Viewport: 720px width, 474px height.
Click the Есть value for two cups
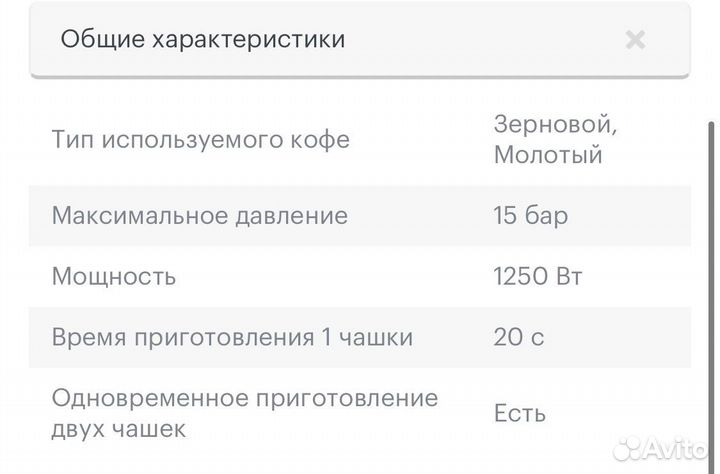point(520,413)
